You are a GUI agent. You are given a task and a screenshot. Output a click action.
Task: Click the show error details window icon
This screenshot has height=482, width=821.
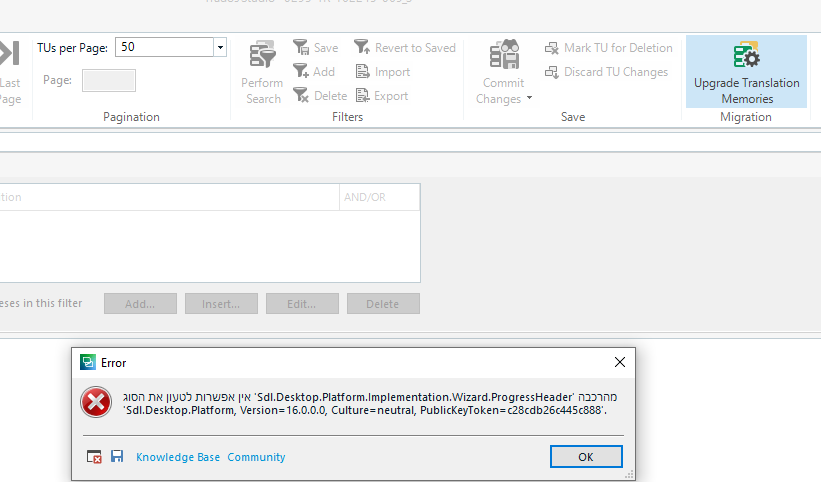point(94,457)
